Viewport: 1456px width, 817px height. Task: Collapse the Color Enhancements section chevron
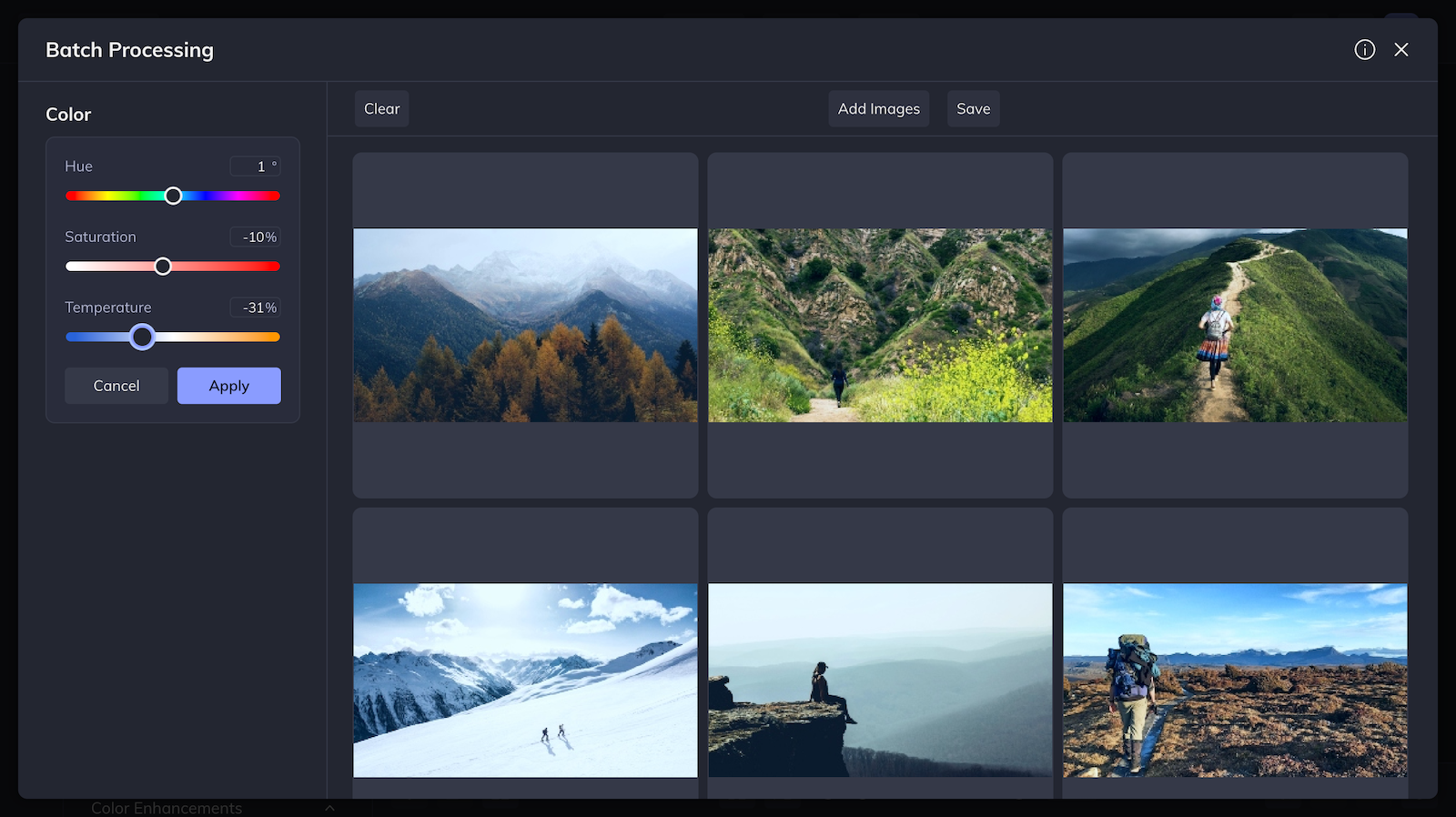click(329, 808)
